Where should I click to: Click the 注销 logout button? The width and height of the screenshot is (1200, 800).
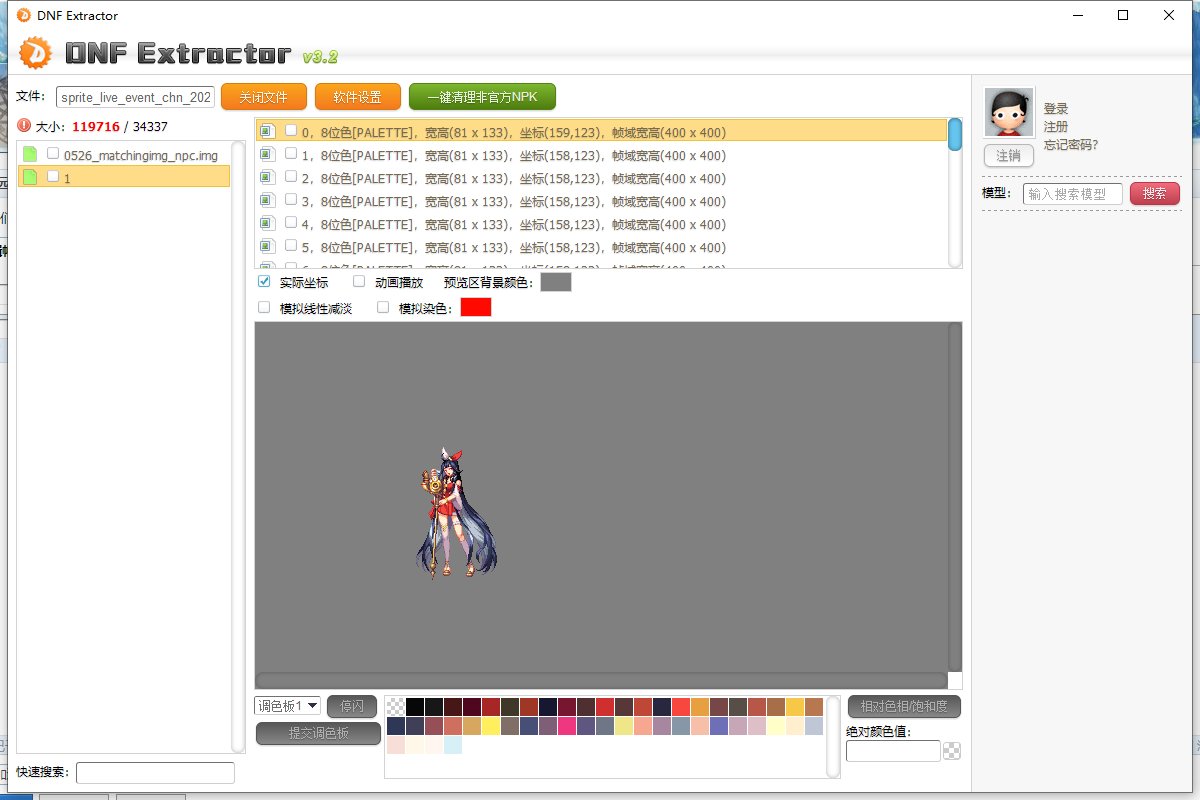[x=1008, y=156]
